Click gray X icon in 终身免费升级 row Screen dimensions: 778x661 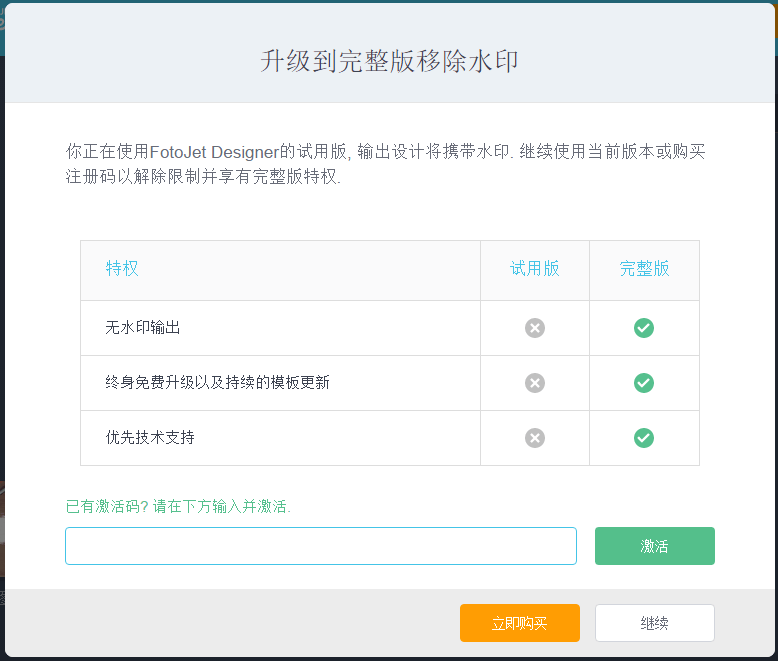click(x=535, y=383)
